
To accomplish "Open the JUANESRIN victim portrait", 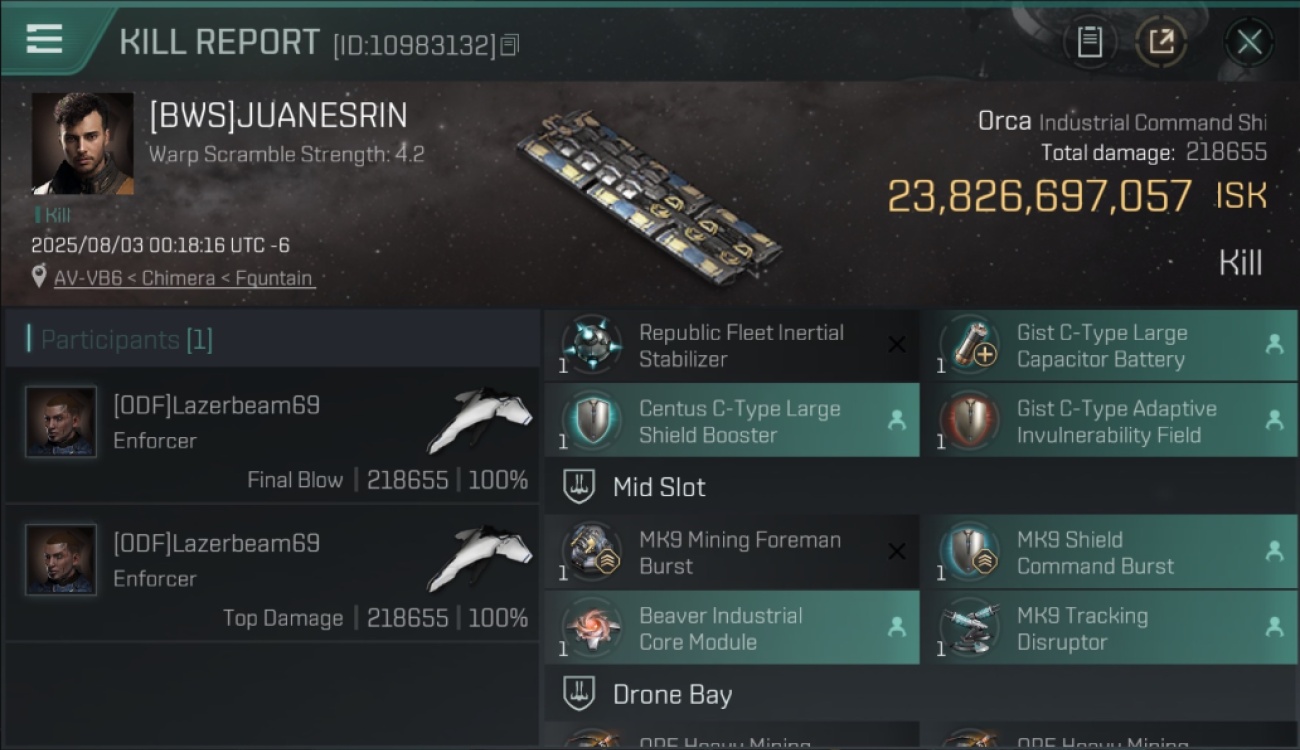I will [x=82, y=144].
